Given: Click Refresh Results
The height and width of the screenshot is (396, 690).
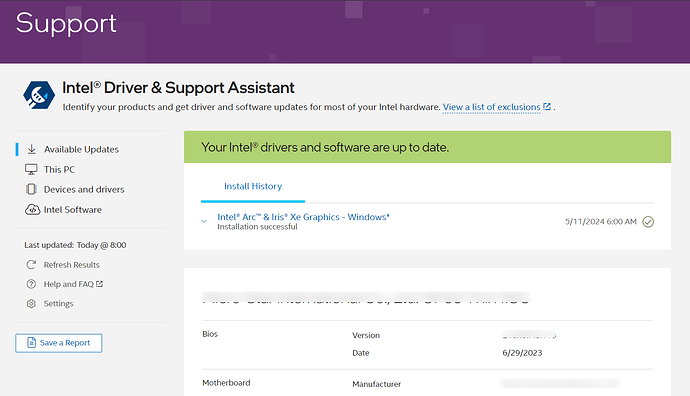Looking at the screenshot, I should click(71, 264).
